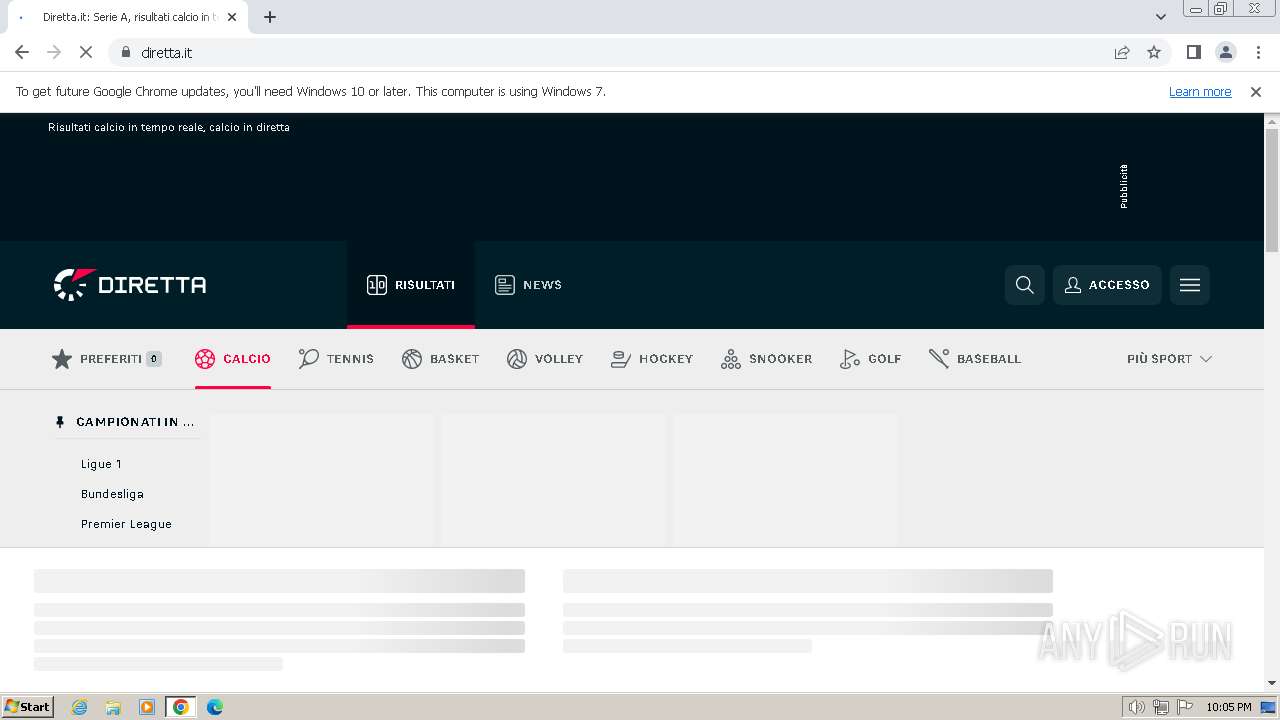This screenshot has height=720, width=1280.
Task: Click the scrollbar down arrow
Action: [x=1272, y=683]
